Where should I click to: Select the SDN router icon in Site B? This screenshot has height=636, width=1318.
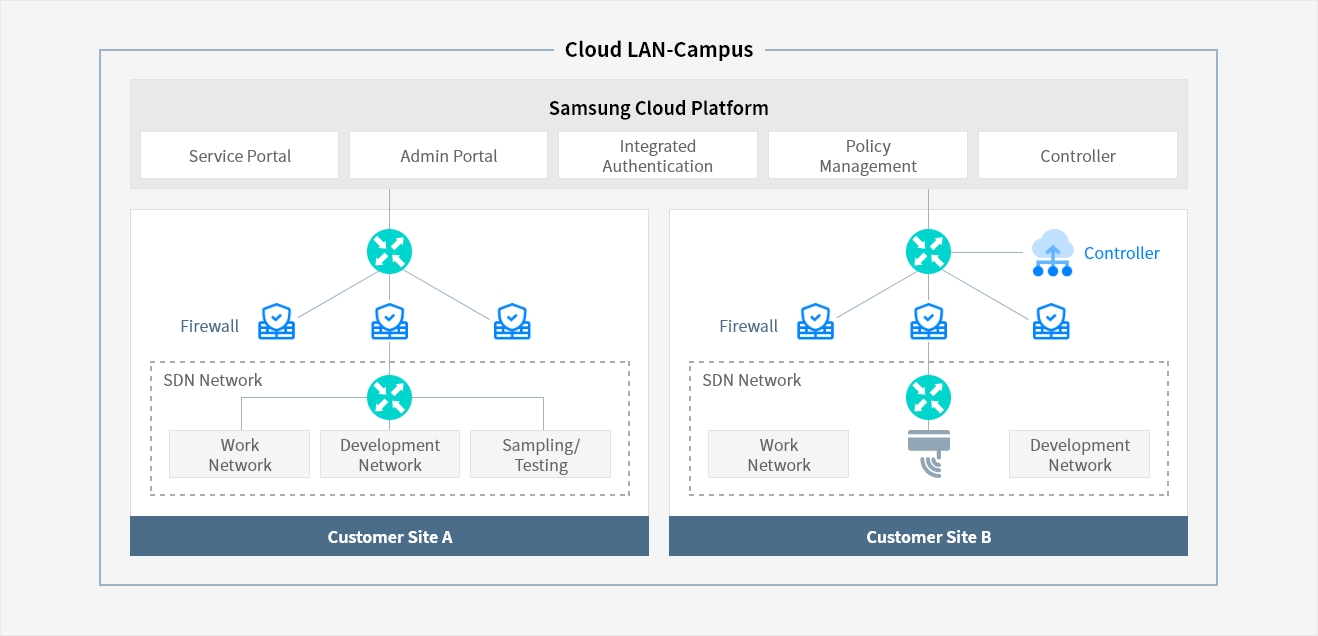click(x=928, y=397)
